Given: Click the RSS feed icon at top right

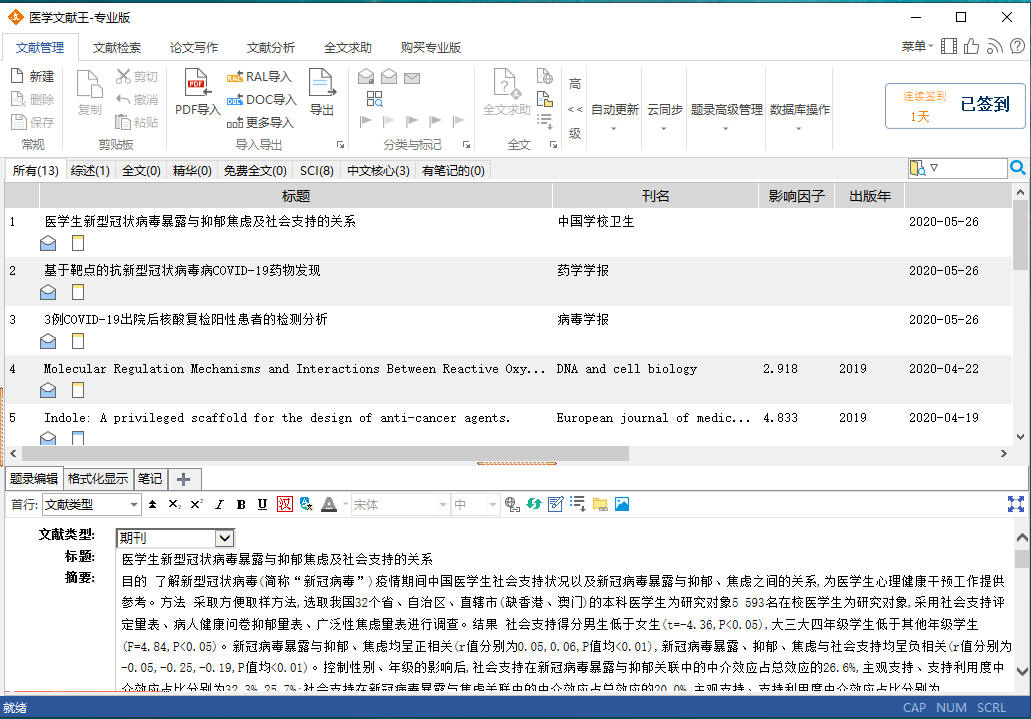Looking at the screenshot, I should pos(994,46).
